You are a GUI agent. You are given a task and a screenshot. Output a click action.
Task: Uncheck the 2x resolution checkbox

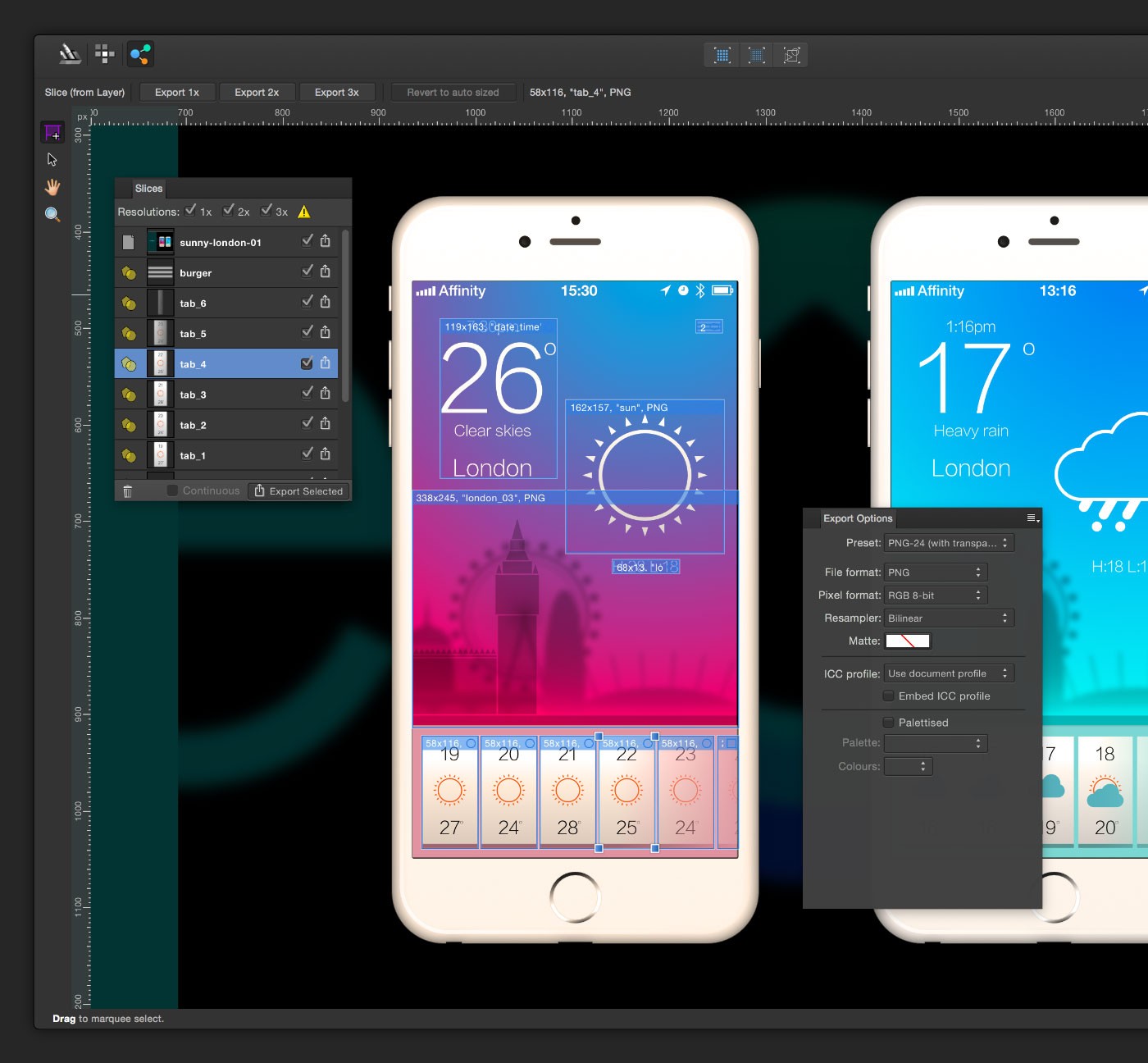(229, 211)
